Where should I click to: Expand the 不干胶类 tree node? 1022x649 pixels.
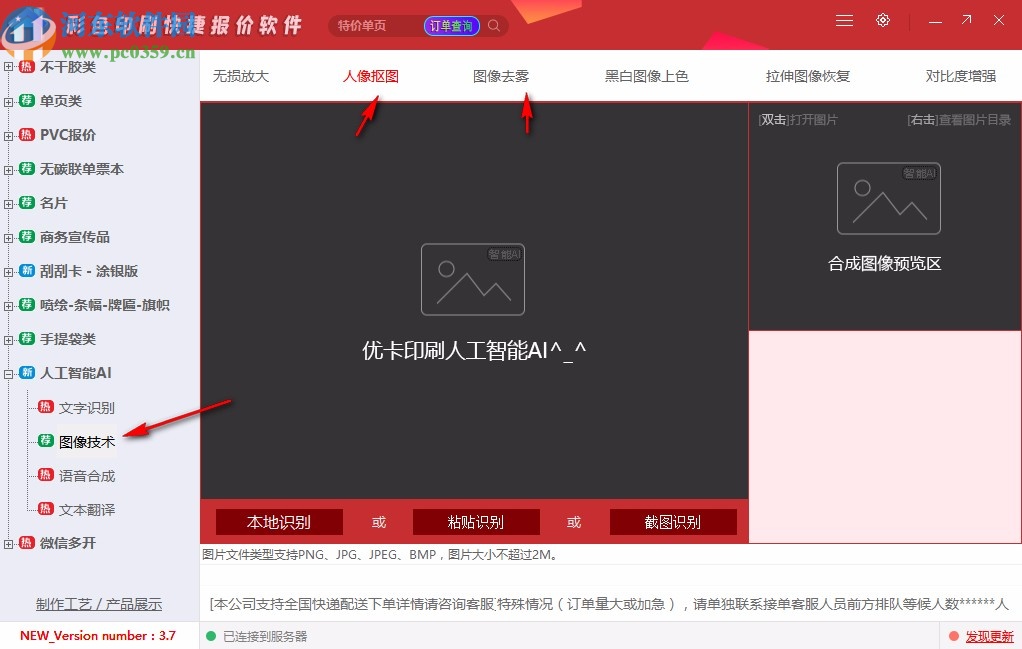(8, 66)
